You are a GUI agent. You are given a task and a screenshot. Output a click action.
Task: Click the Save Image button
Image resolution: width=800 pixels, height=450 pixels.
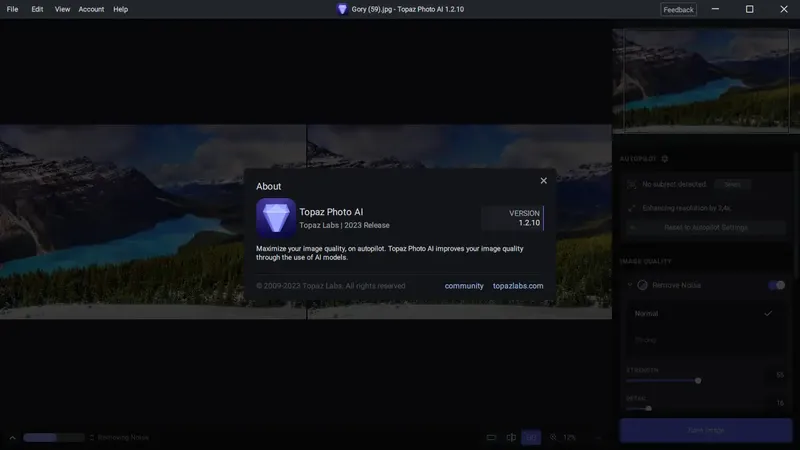click(x=706, y=430)
